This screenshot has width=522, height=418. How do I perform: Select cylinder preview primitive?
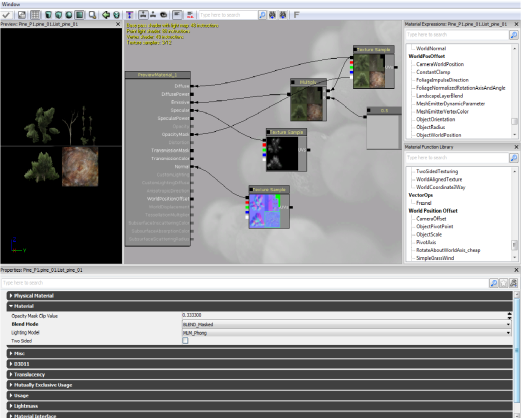point(48,15)
